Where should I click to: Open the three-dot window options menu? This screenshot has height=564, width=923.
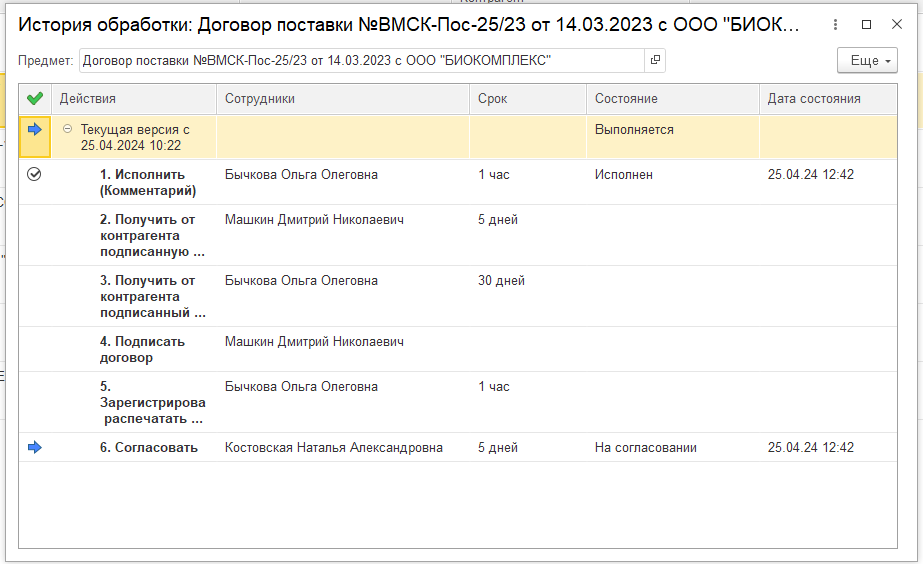pos(835,25)
